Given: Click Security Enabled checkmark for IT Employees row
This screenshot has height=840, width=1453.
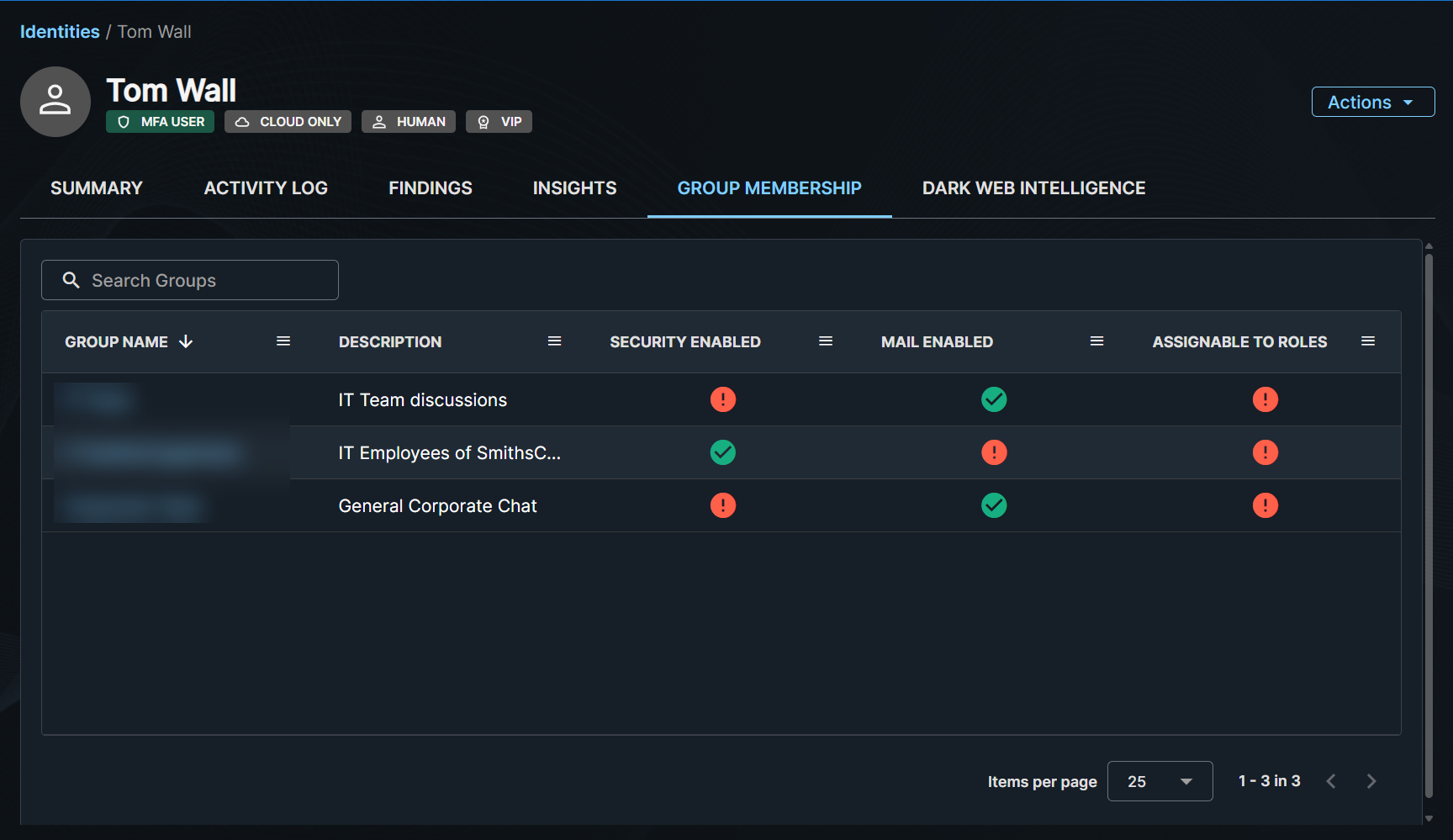Looking at the screenshot, I should 722,452.
